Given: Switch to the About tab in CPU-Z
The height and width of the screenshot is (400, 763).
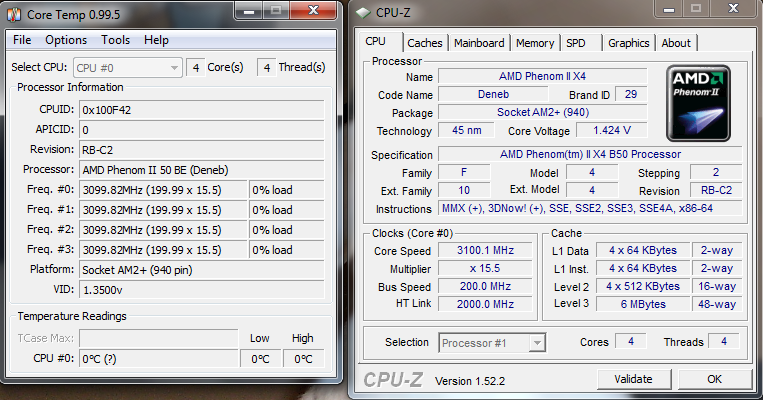Looking at the screenshot, I should [676, 43].
